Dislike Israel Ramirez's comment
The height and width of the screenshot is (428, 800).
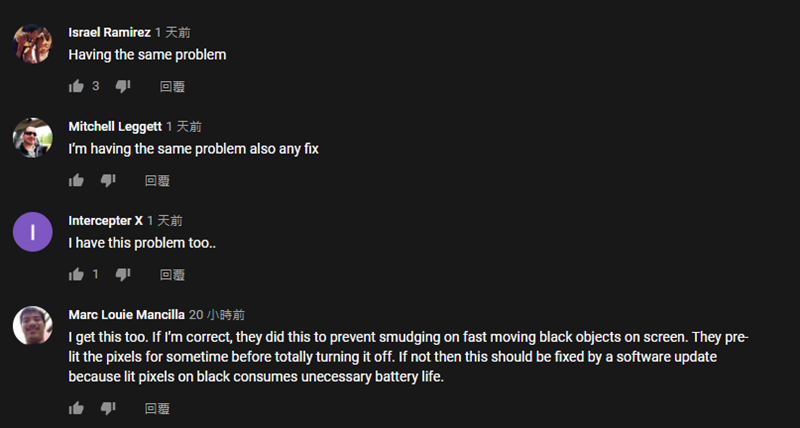[x=123, y=87]
